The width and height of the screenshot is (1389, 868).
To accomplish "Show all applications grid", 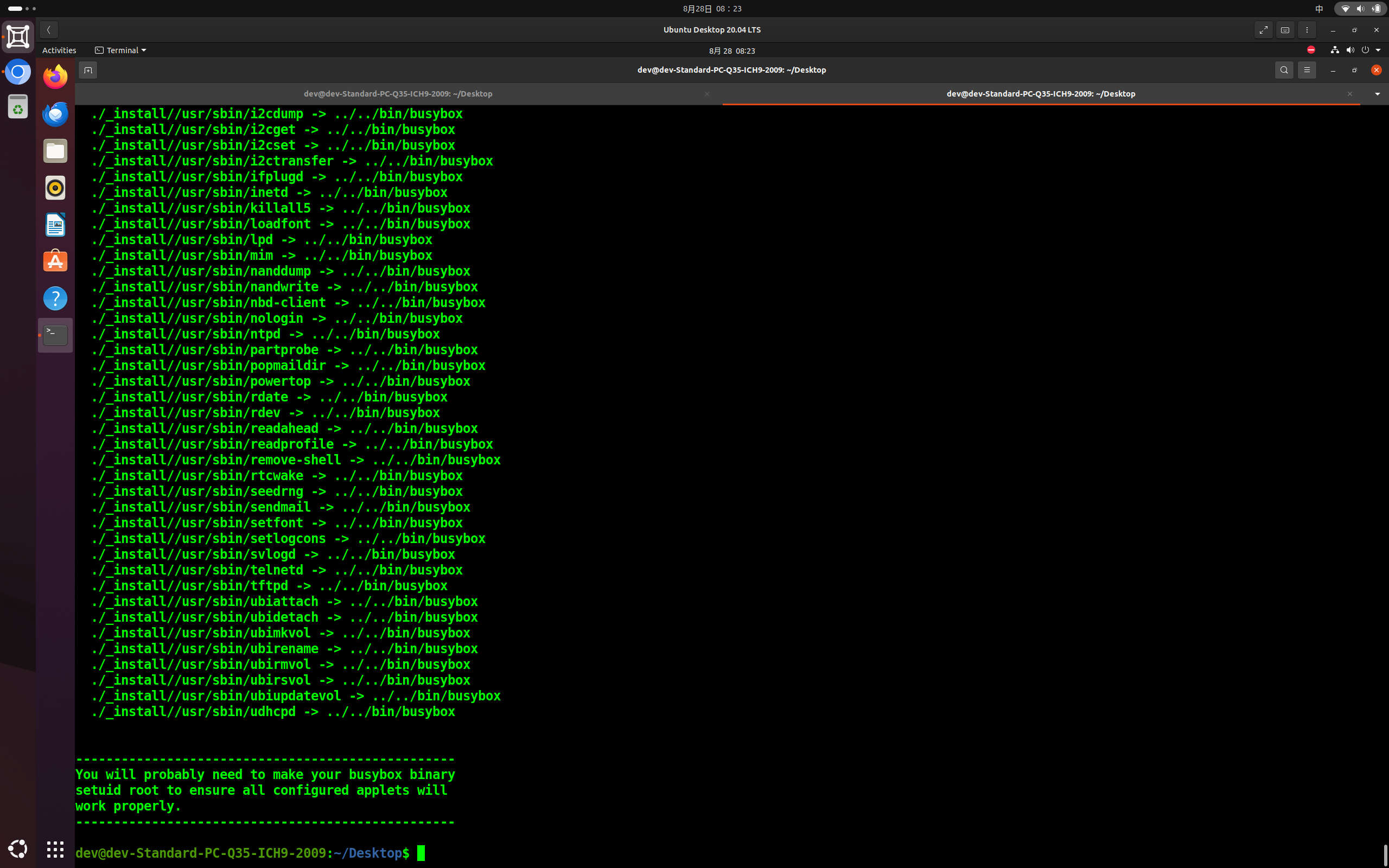I will (x=56, y=849).
